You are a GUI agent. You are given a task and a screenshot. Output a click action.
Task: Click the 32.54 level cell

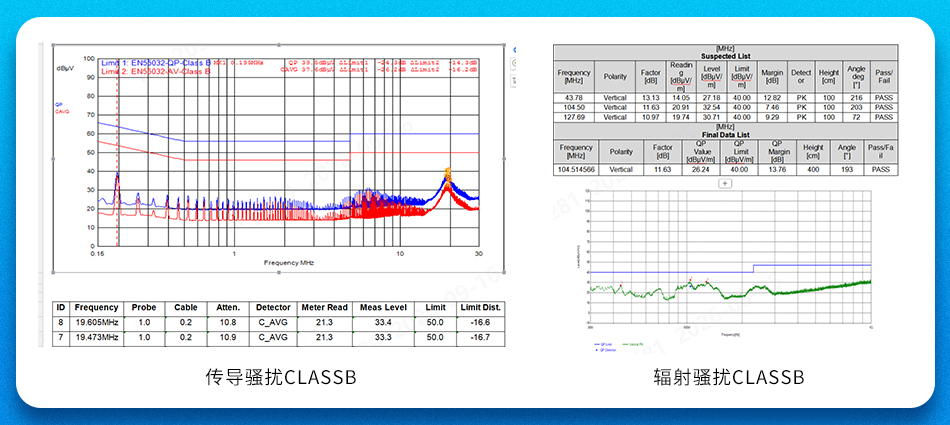pos(711,107)
